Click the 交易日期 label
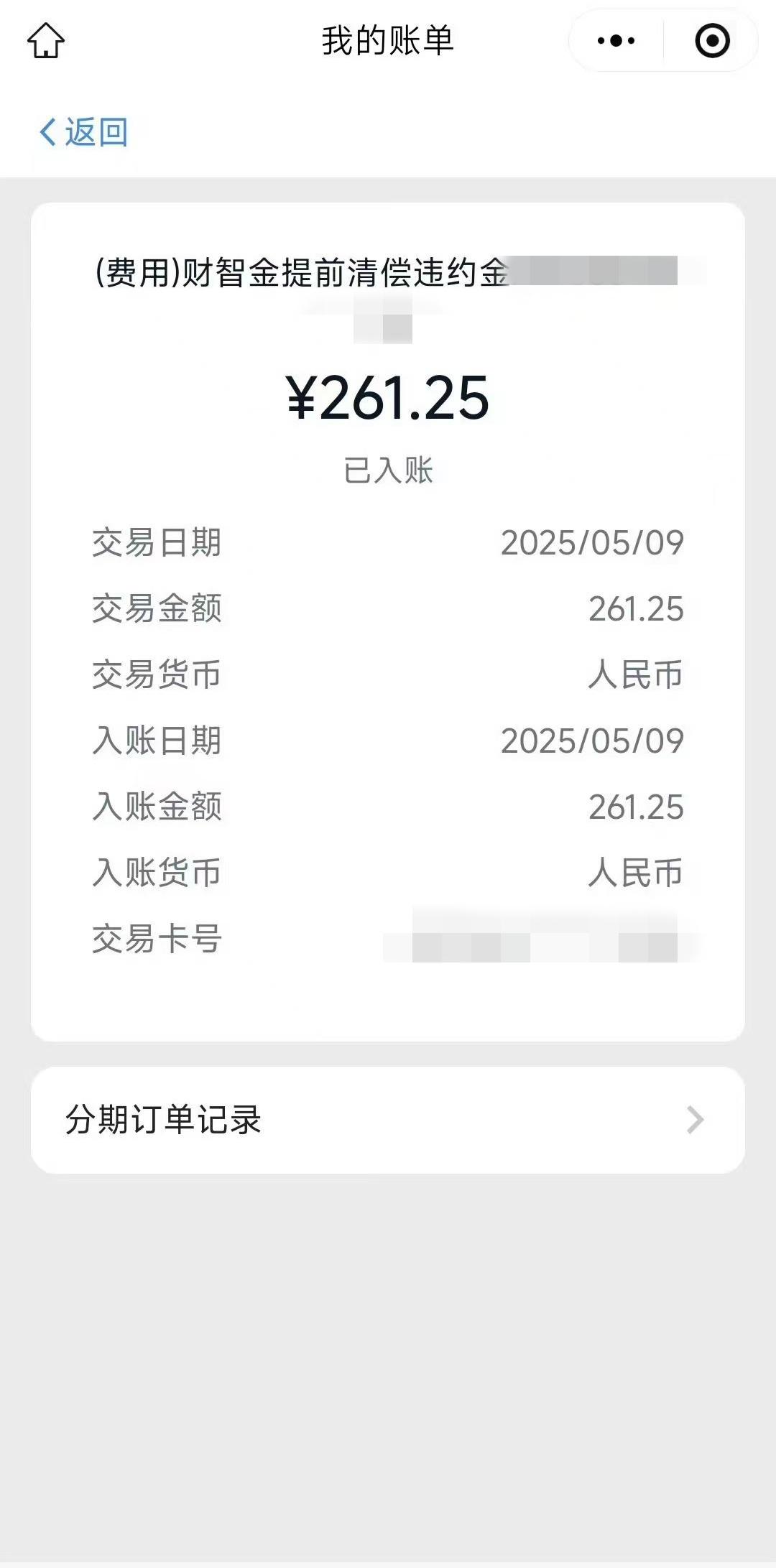This screenshot has width=776, height=1568. (157, 543)
